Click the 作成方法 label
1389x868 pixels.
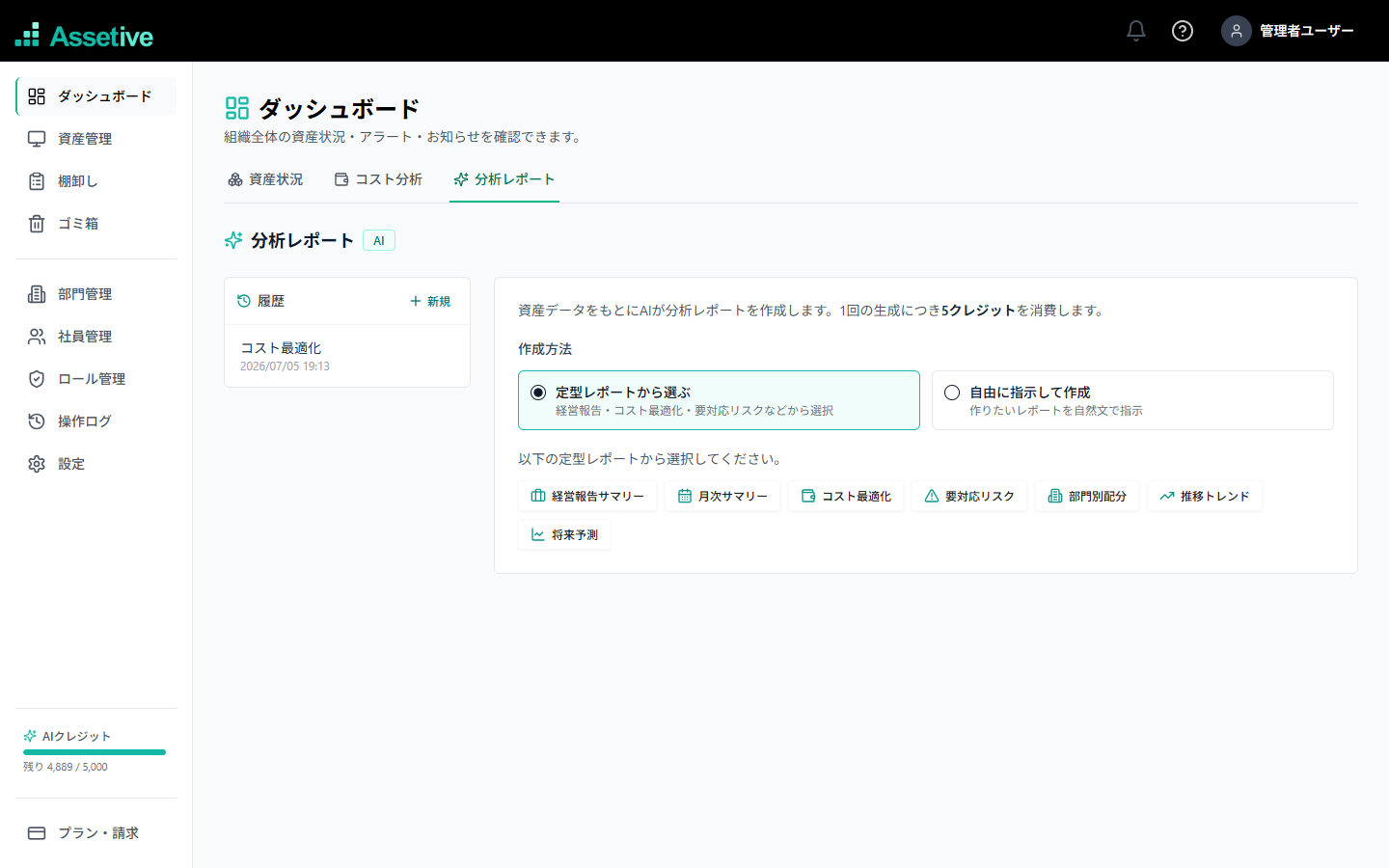coord(545,349)
